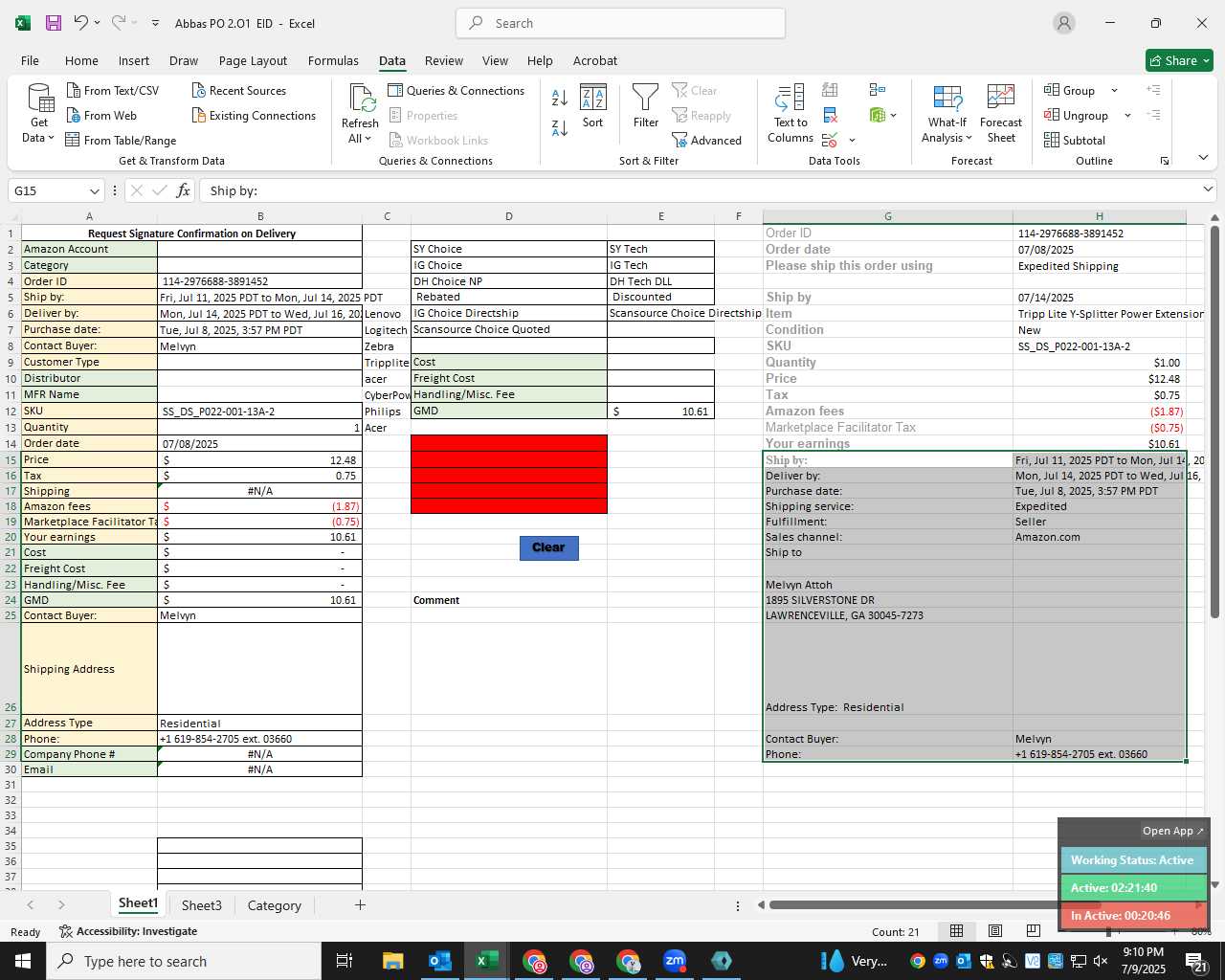Image resolution: width=1225 pixels, height=980 pixels.
Task: Click the Sort A to Z icon
Action: tap(560, 97)
